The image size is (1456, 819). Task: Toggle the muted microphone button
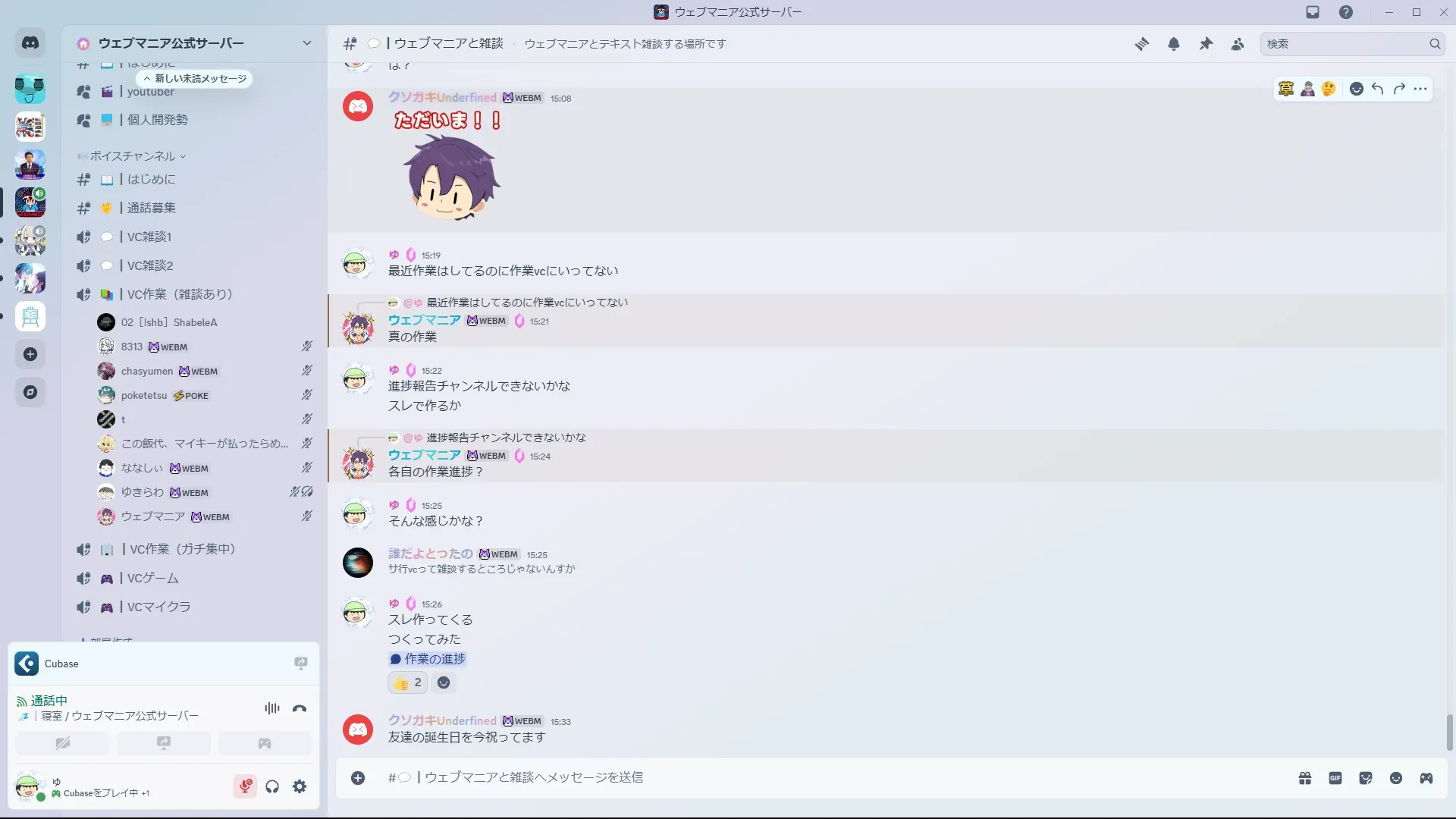click(245, 786)
